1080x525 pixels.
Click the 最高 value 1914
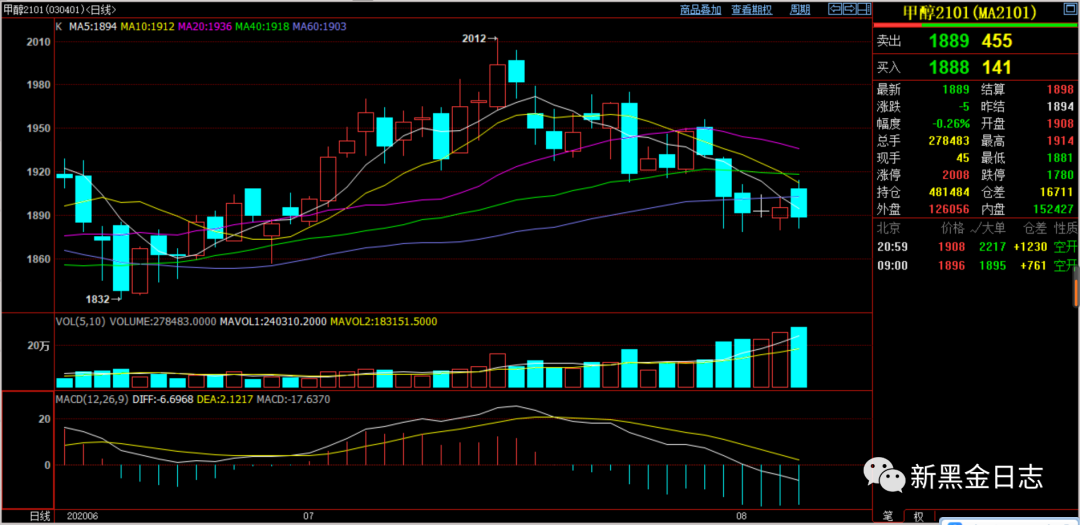click(x=1059, y=141)
